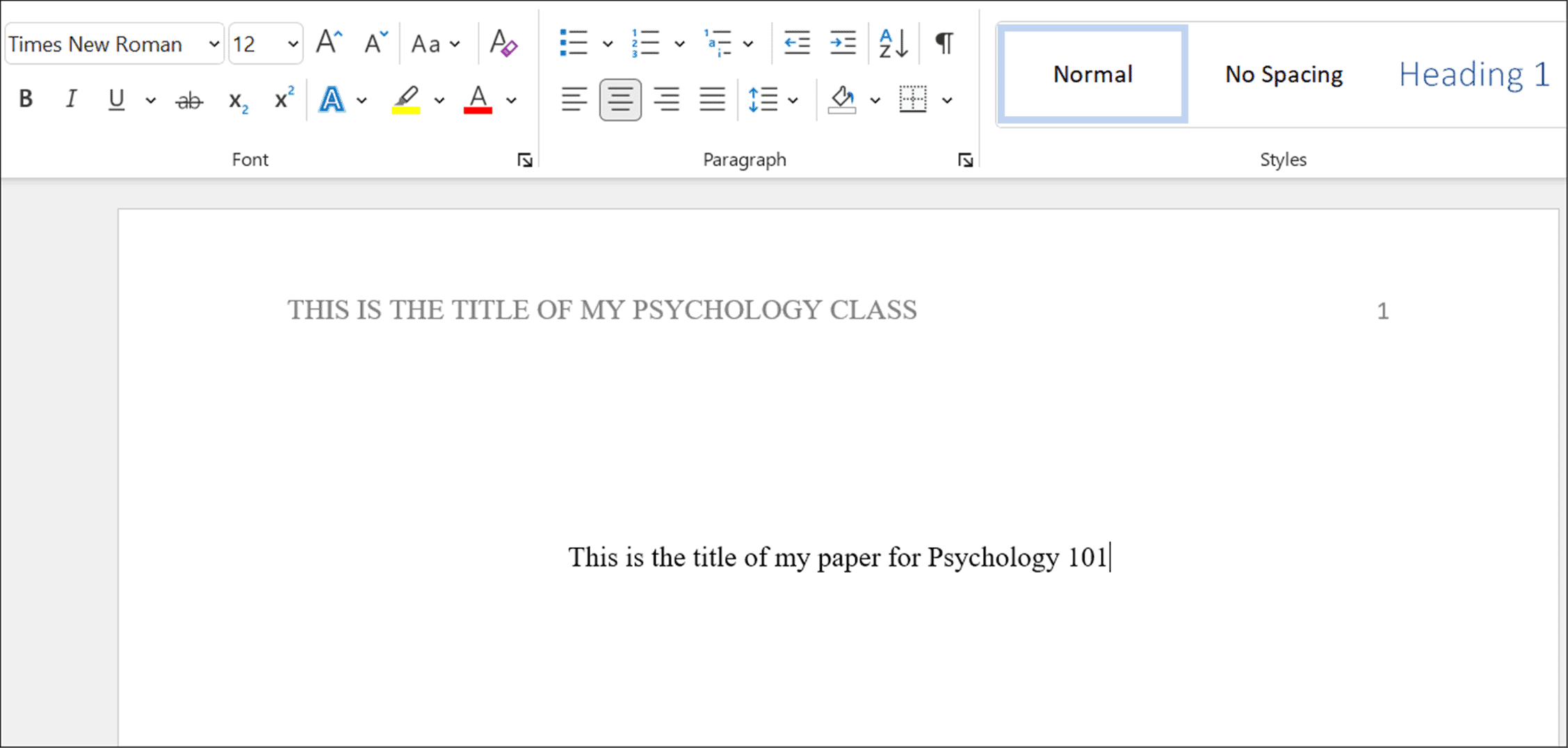Toggle paragraph mark visibility
Viewport: 1568px width, 748px height.
click(943, 43)
